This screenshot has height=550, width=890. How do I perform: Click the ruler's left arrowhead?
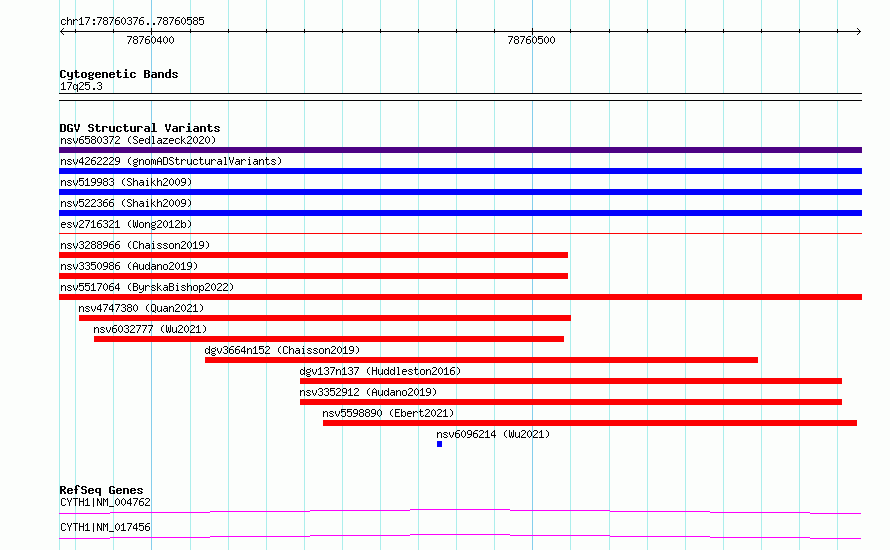point(62,32)
